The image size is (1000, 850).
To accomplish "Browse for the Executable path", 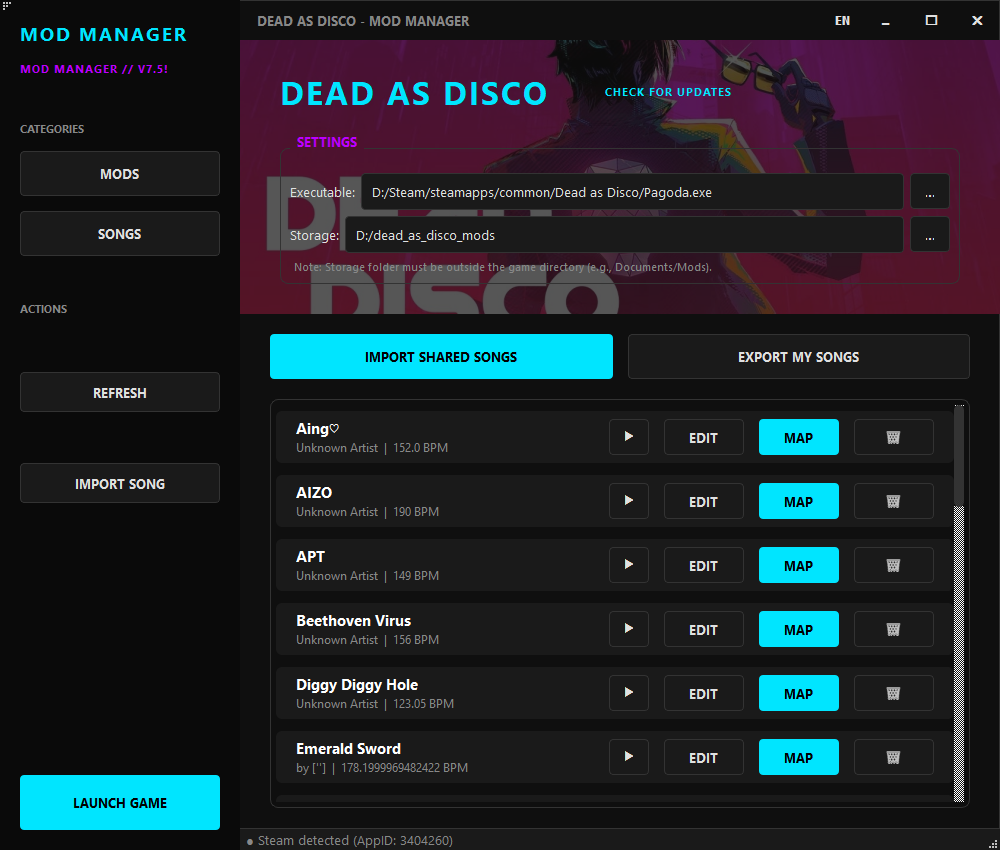I will pyautogui.click(x=929, y=191).
